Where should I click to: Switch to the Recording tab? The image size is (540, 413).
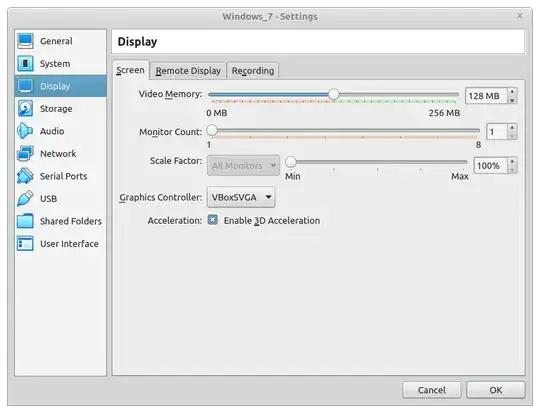[x=253, y=71]
